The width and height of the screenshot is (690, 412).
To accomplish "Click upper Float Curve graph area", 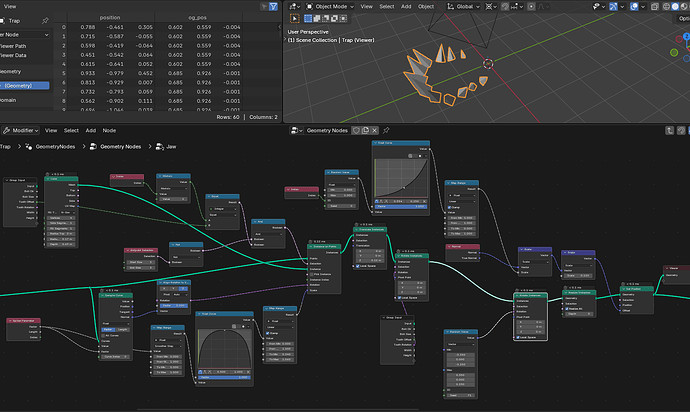I will 401,178.
